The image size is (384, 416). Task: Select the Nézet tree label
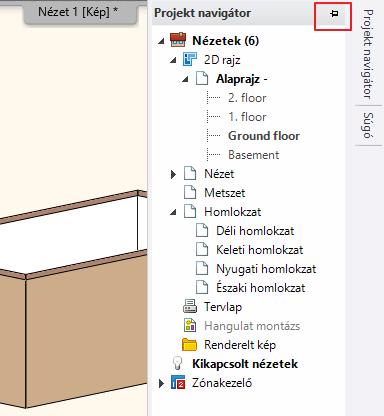tap(219, 174)
